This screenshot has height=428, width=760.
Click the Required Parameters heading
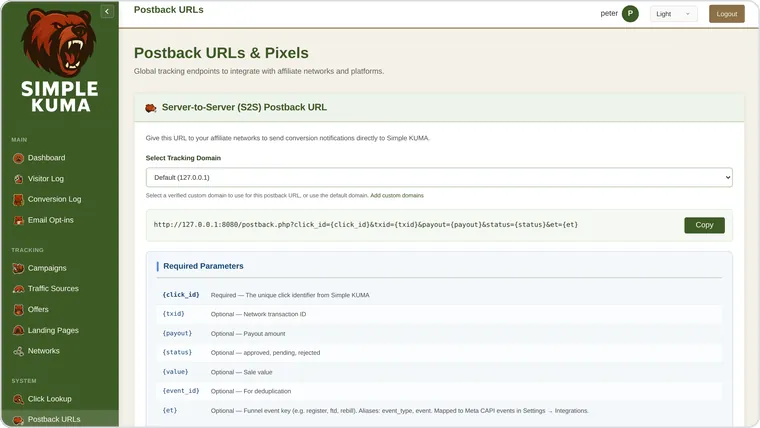tap(203, 266)
